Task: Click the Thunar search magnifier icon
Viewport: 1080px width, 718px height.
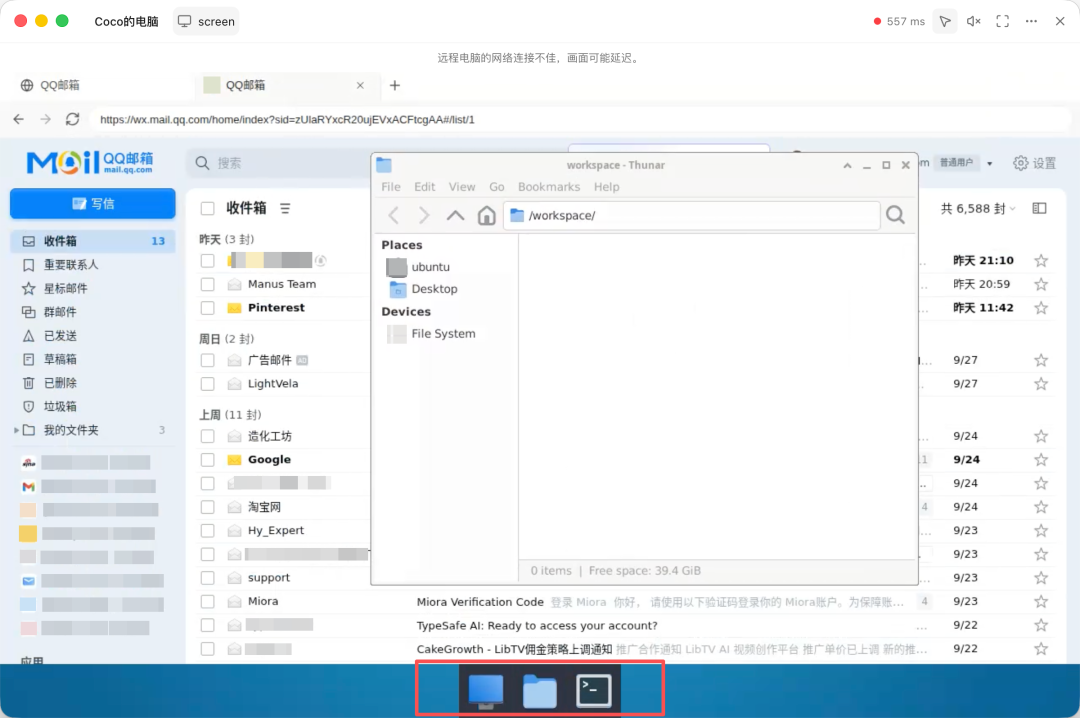Action: click(x=895, y=215)
